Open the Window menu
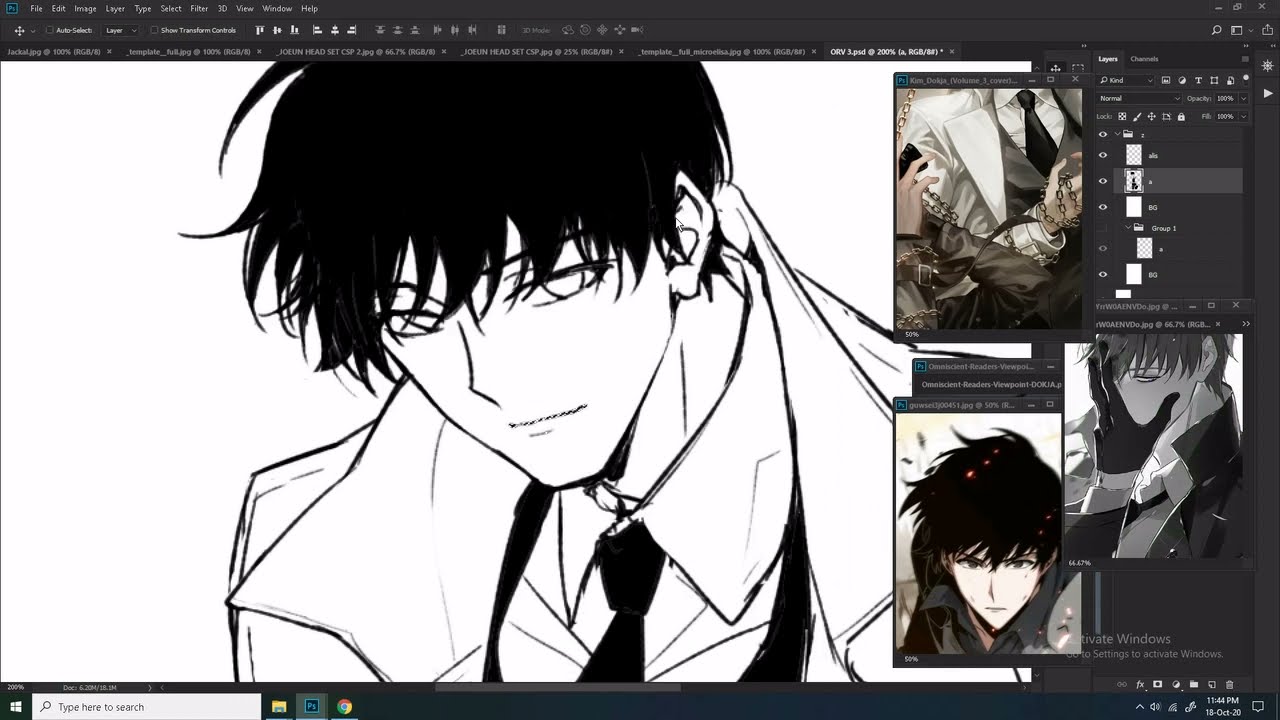This screenshot has width=1280, height=720. click(277, 8)
